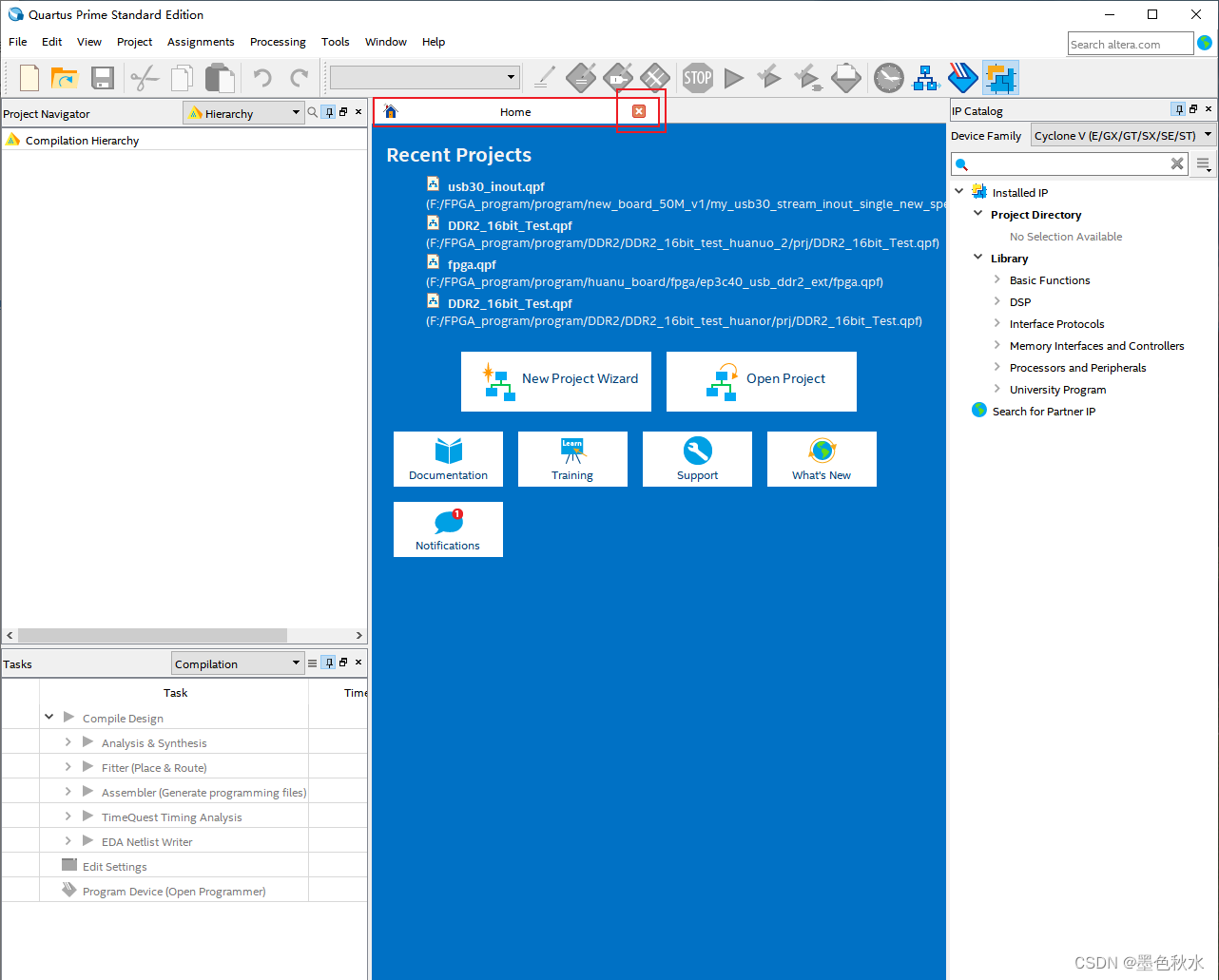1219x980 pixels.
Task: Create a new file from toolbar
Action: [29, 78]
